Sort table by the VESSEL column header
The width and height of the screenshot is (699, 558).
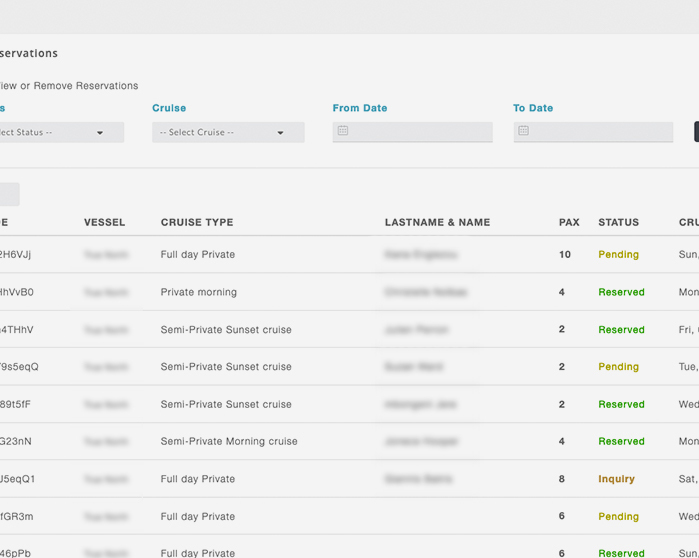point(104,222)
